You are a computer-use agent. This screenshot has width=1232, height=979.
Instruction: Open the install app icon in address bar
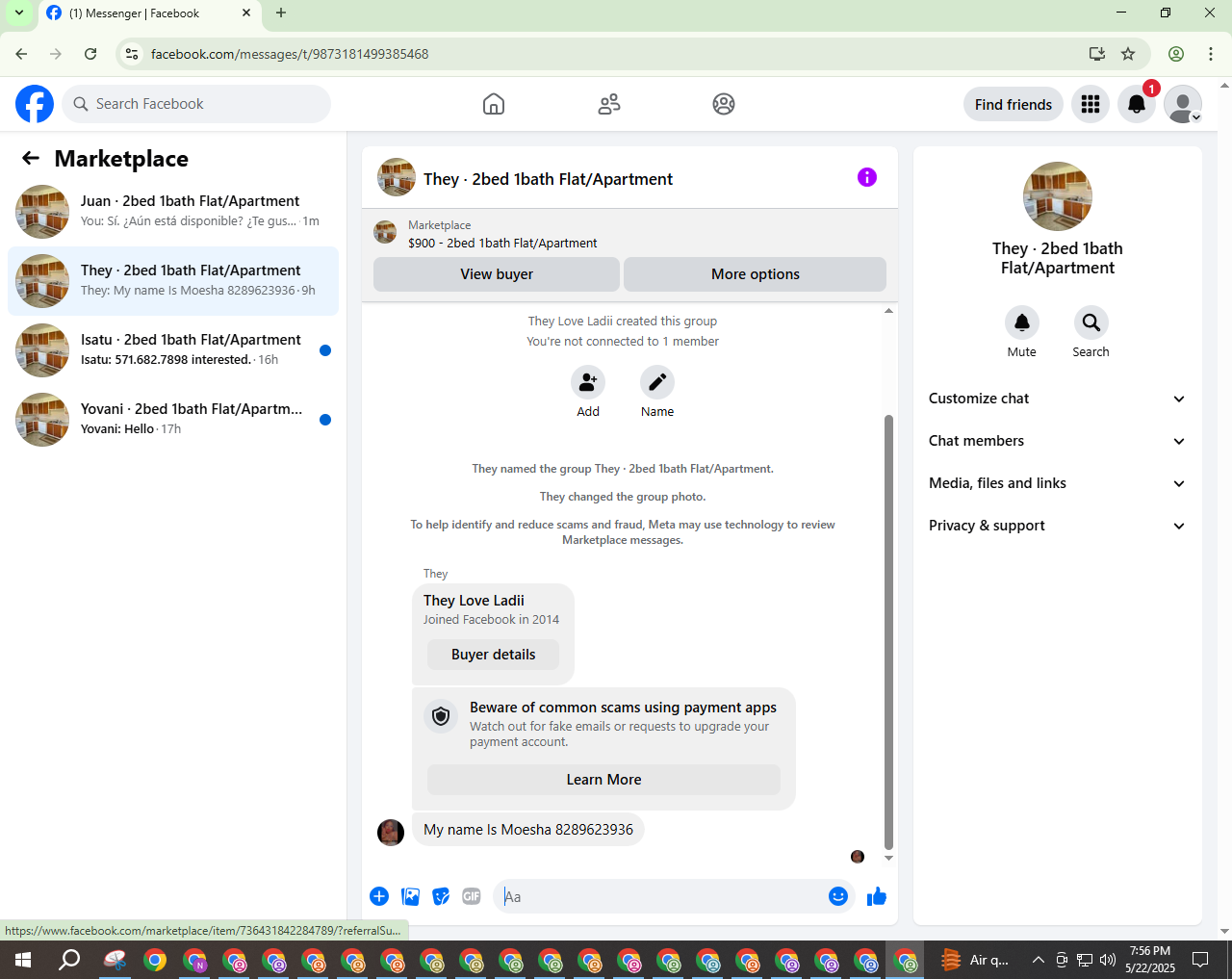pyautogui.click(x=1096, y=54)
